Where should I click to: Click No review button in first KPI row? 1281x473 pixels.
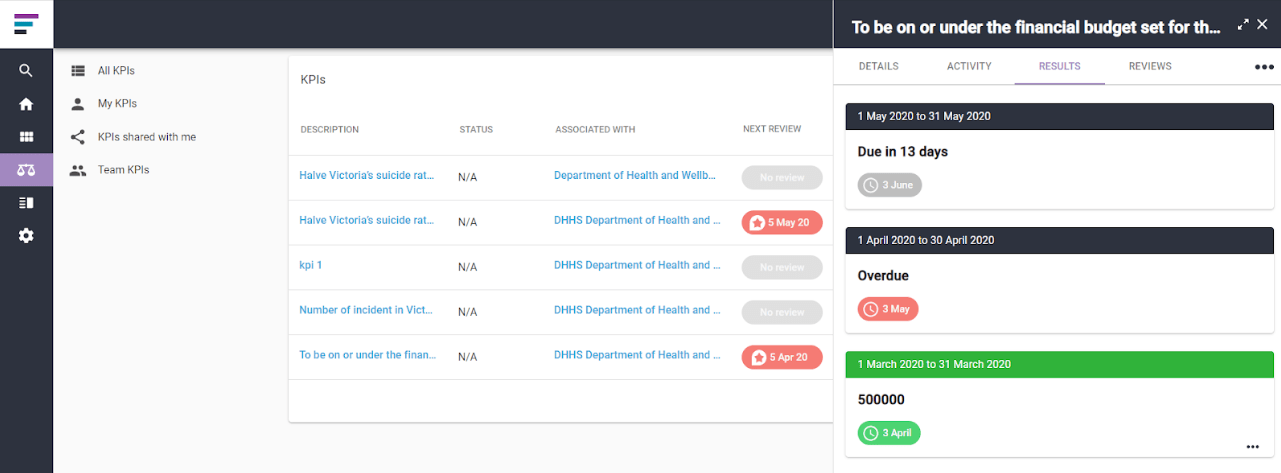[782, 178]
